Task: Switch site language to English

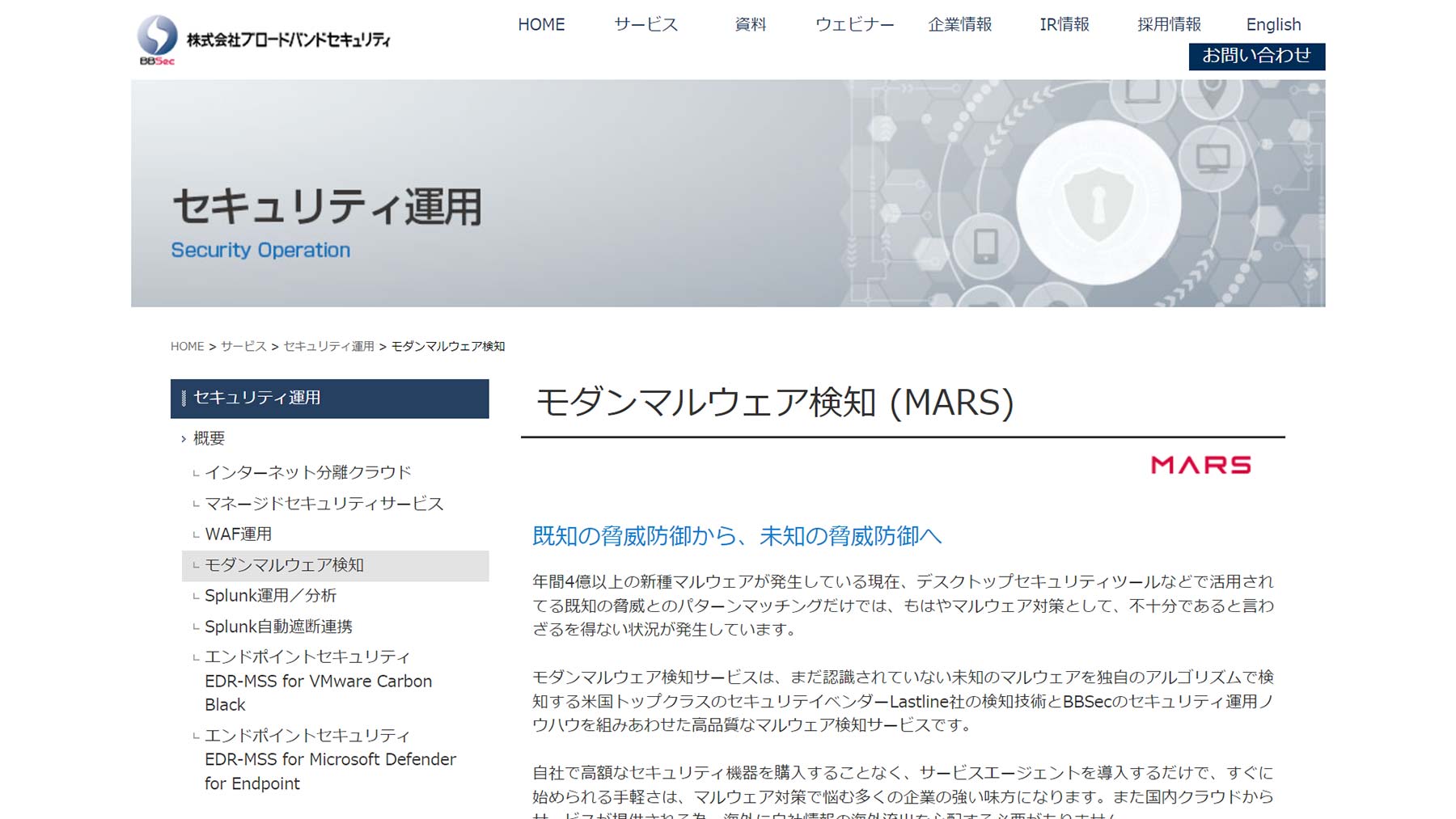Action: (x=1273, y=24)
